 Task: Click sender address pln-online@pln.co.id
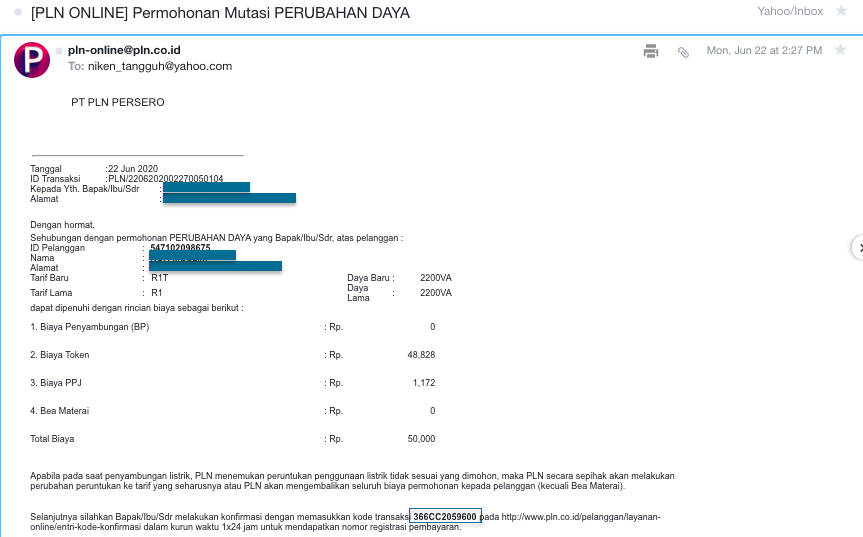[124, 50]
